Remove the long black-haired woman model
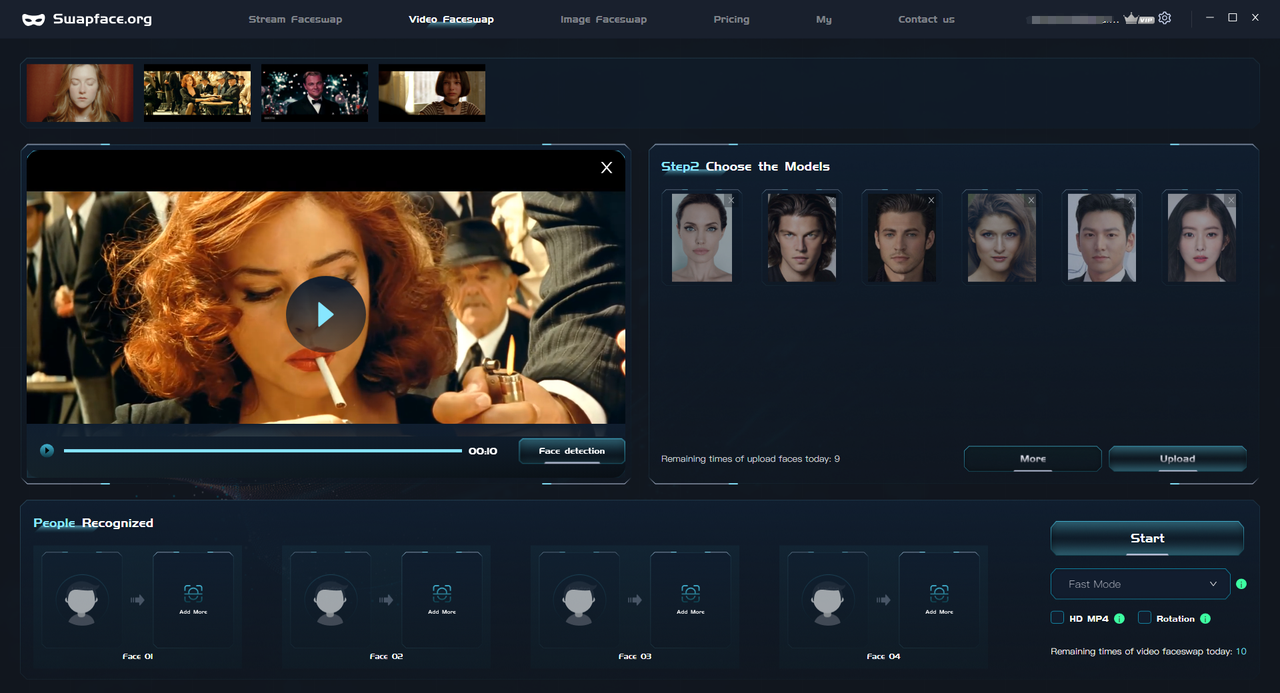 coord(1231,200)
